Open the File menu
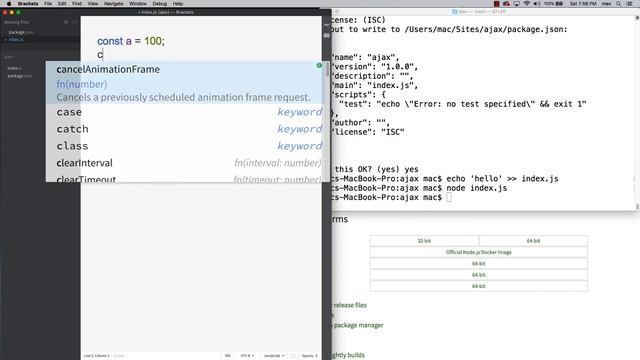Screen dimensions: 640x360 48,4
